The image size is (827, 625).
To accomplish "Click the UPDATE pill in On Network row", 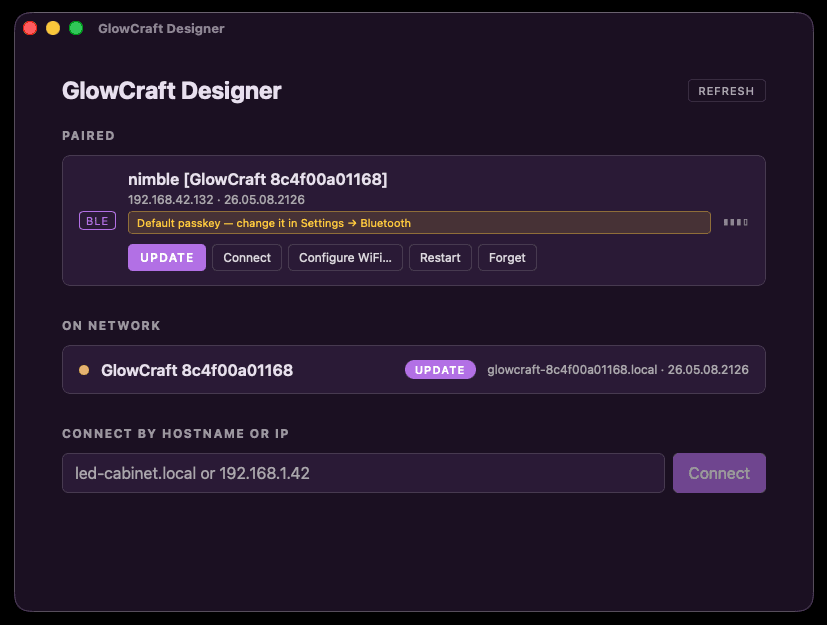I will click(440, 370).
